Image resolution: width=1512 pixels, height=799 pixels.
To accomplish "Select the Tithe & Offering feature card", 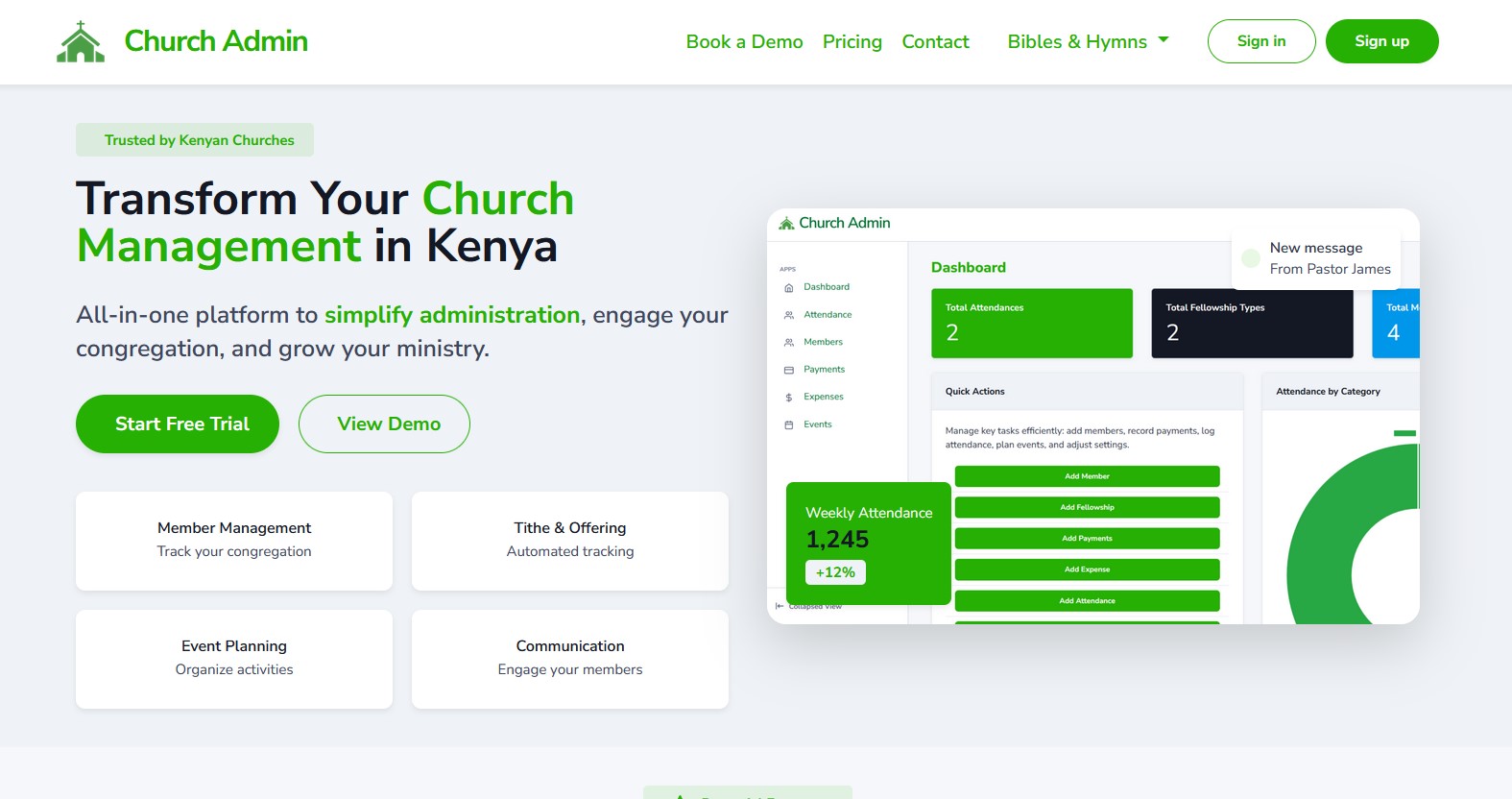I will [569, 541].
